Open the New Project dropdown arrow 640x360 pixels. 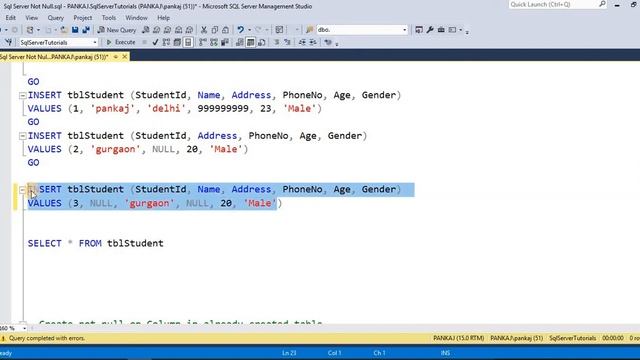(x=38, y=30)
